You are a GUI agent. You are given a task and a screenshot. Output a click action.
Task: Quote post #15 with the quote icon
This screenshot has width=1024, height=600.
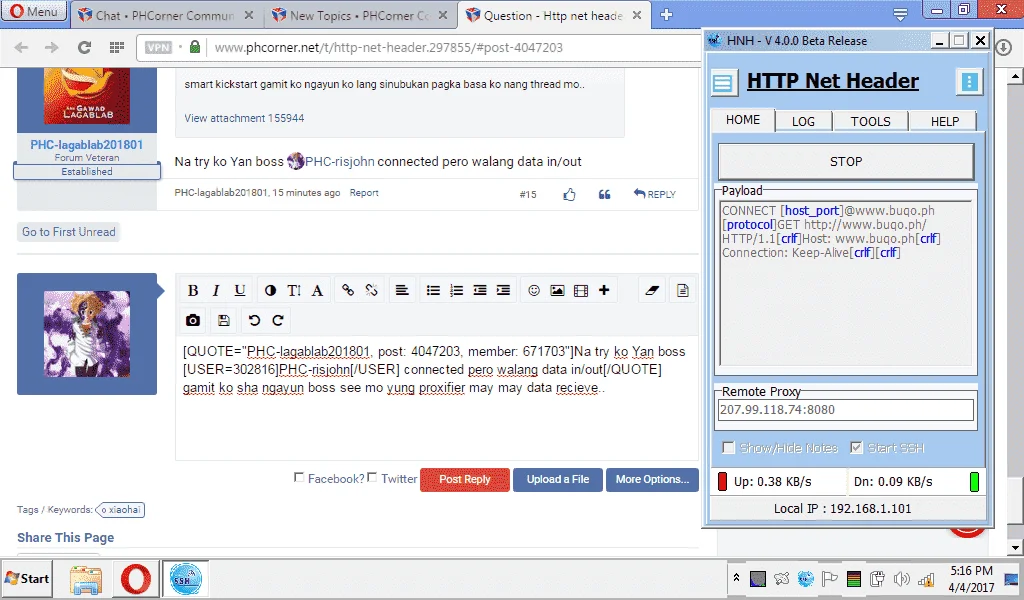(x=605, y=195)
